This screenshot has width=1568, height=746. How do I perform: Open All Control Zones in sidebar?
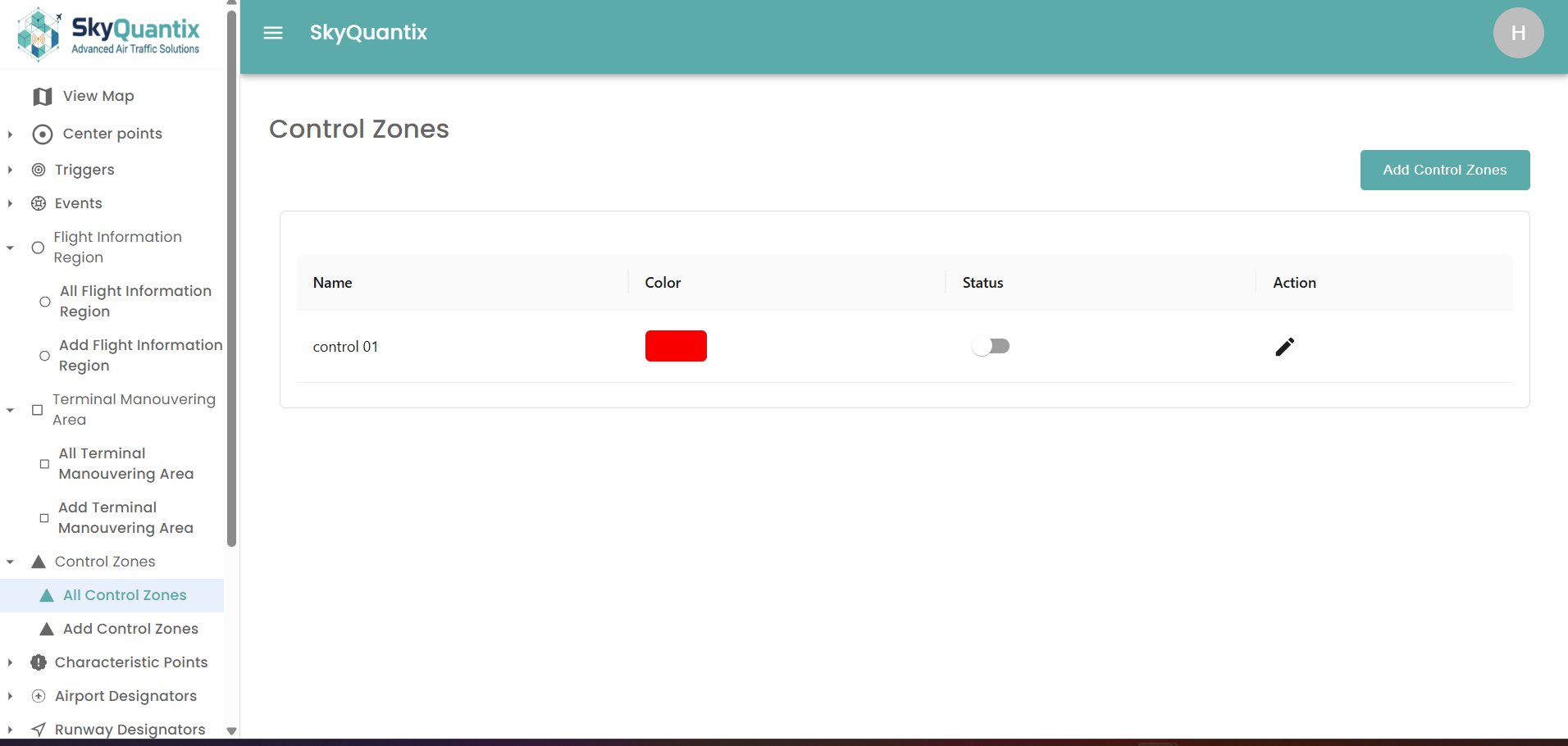point(125,595)
